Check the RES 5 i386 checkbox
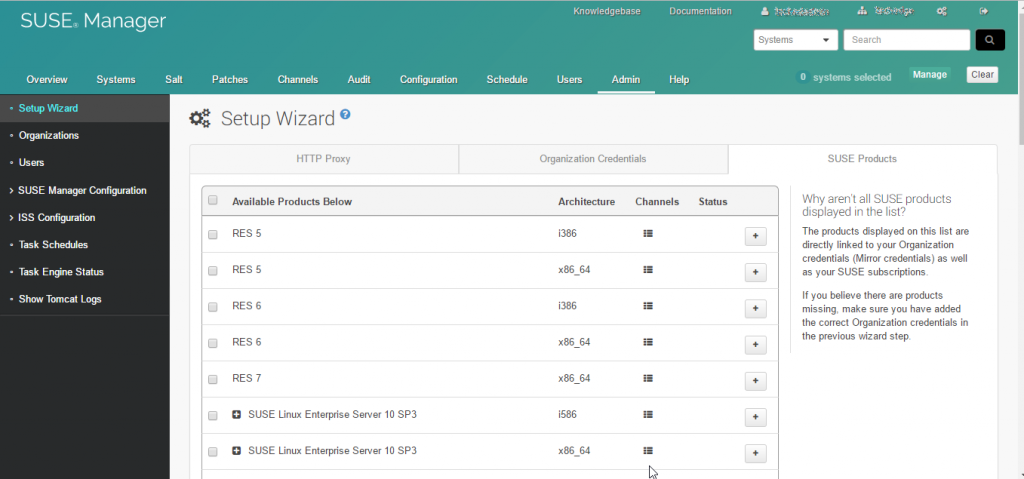The height and width of the screenshot is (479, 1024). point(212,235)
